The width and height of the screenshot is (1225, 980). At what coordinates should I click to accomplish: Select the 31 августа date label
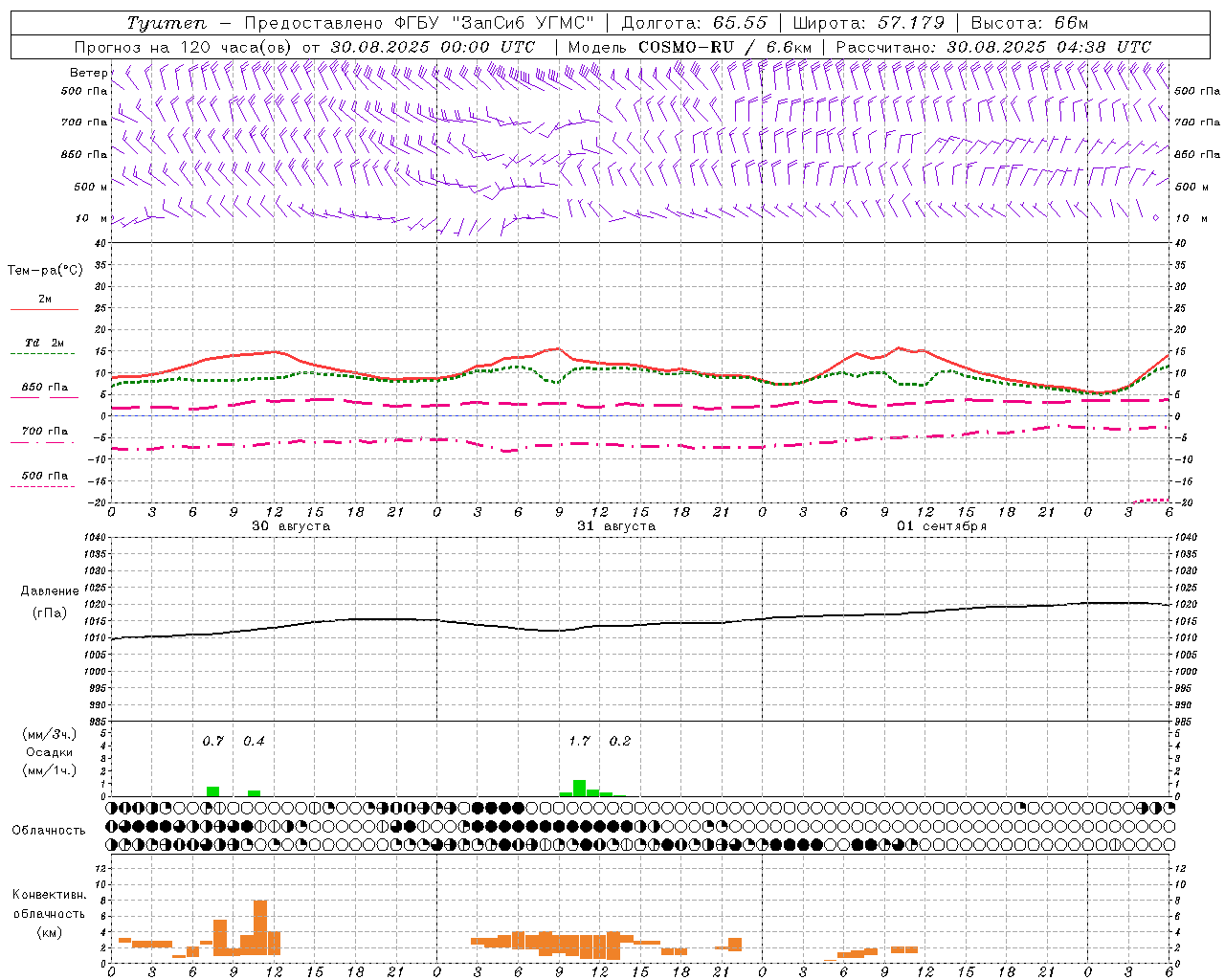click(616, 526)
